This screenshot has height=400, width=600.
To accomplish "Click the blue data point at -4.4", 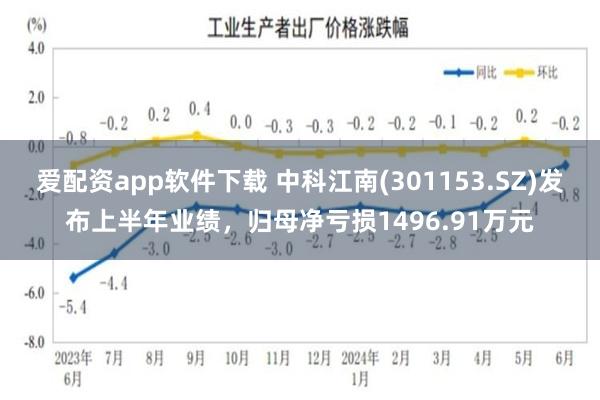I will [114, 253].
